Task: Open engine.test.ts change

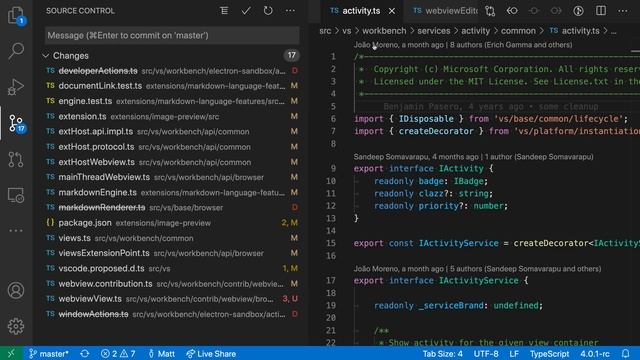Action: click(x=171, y=101)
